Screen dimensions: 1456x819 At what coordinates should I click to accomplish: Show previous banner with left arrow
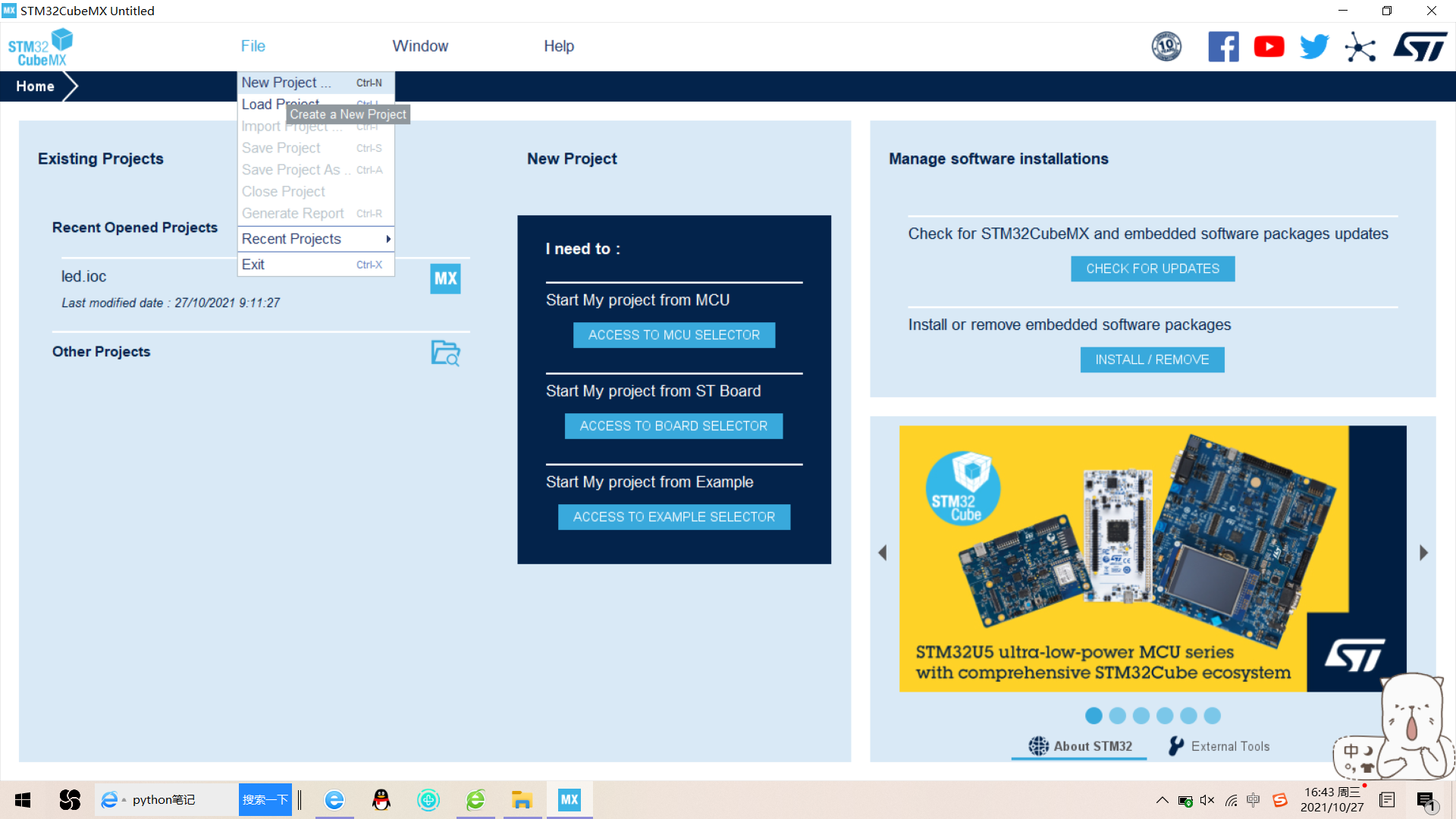click(x=882, y=553)
